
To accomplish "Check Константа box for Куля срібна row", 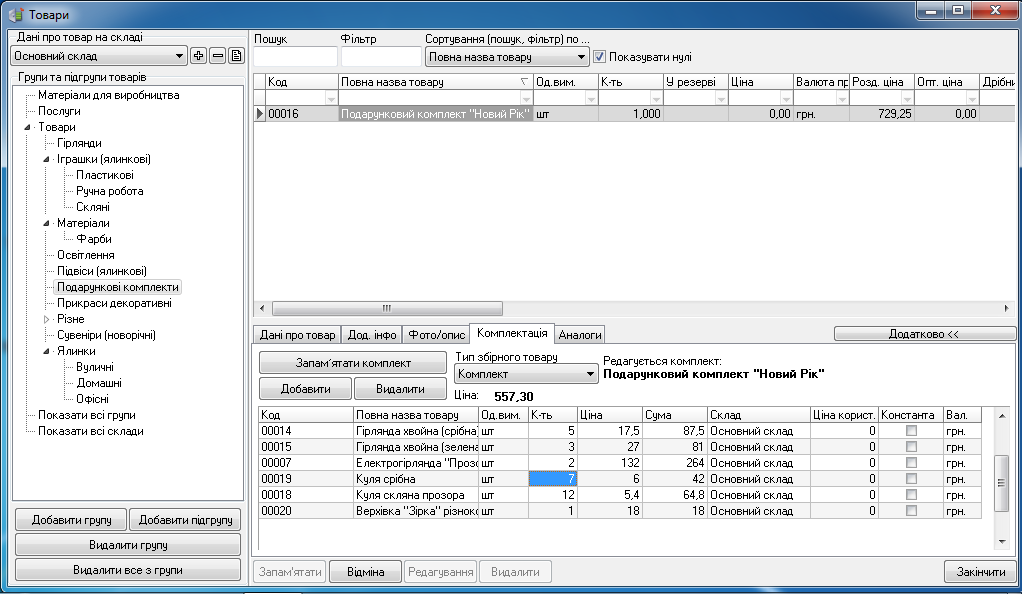I will (x=910, y=479).
